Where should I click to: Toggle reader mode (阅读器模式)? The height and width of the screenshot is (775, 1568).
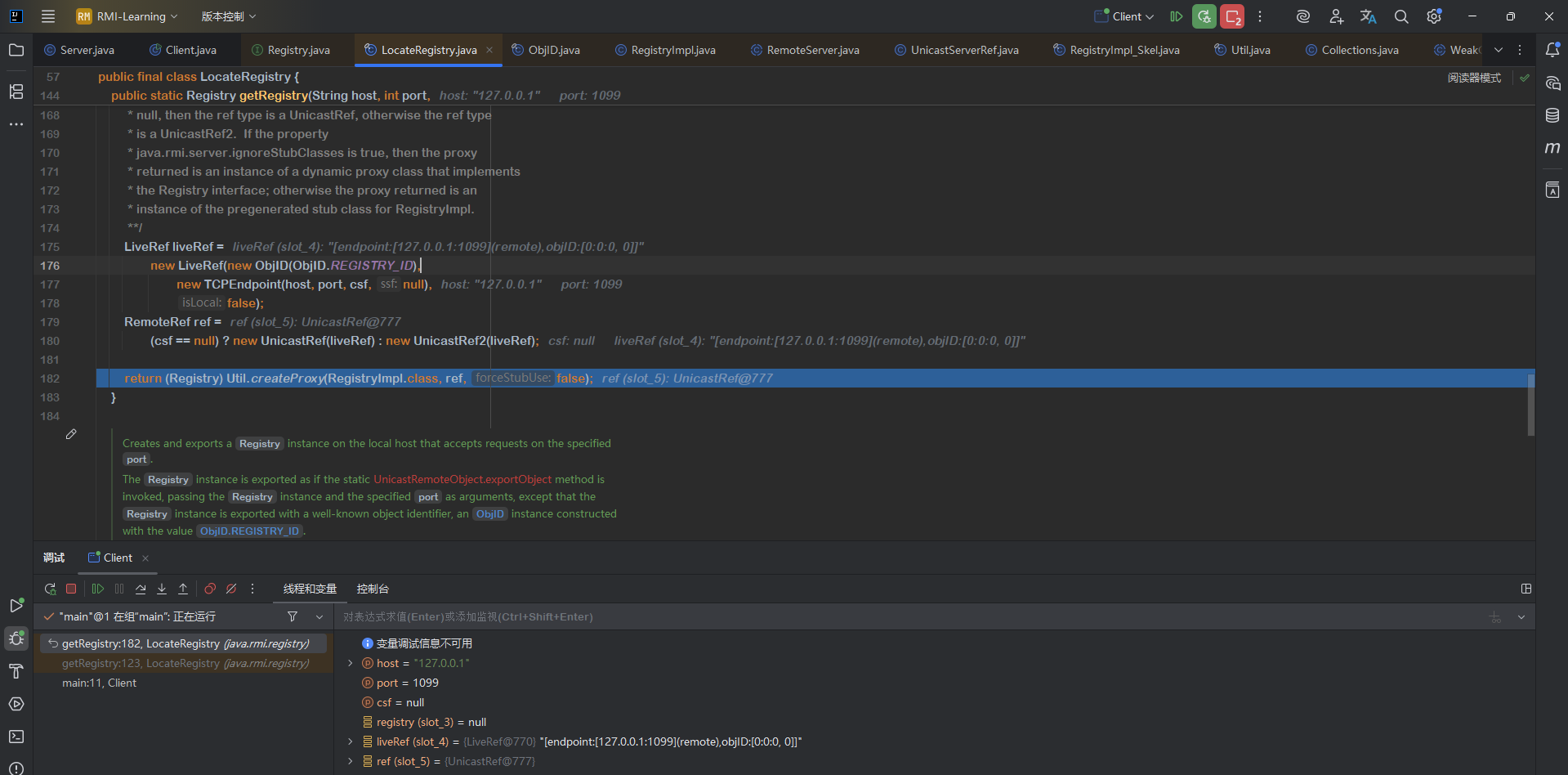coord(1474,78)
